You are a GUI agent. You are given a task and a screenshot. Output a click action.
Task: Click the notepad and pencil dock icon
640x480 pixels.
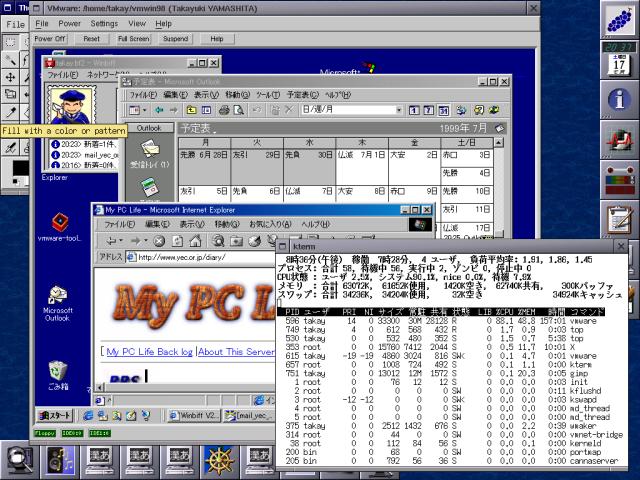[619, 220]
